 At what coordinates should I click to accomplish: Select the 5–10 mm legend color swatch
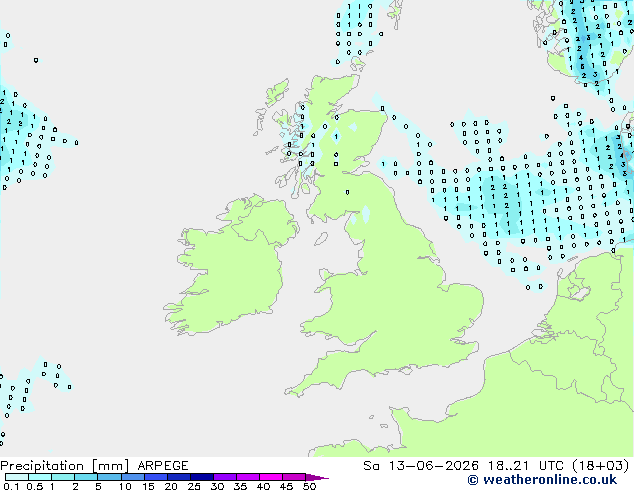tap(109, 477)
